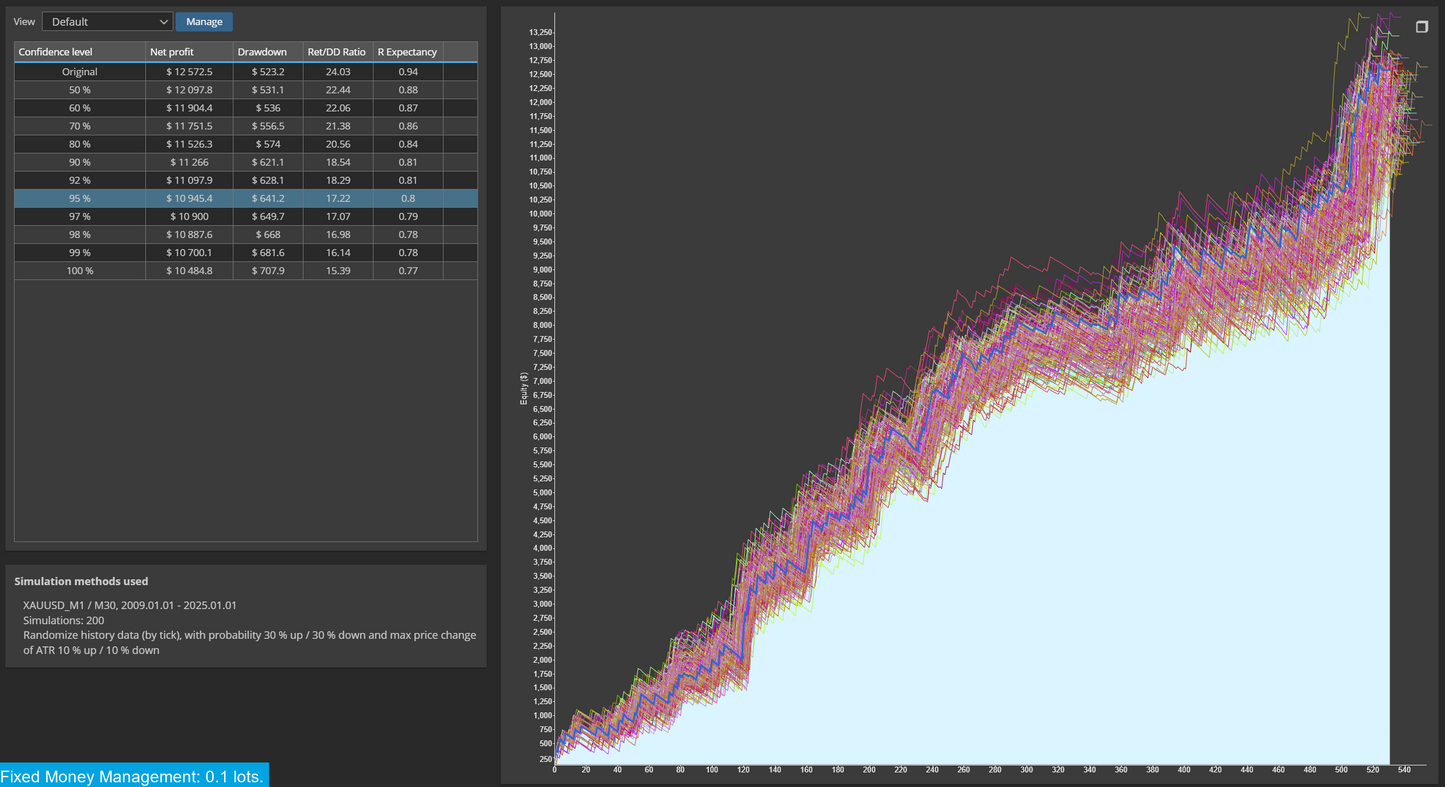Viewport: 1445px width, 787px height.
Task: Click the drawdown value $ 523.2
Action: [x=268, y=72]
